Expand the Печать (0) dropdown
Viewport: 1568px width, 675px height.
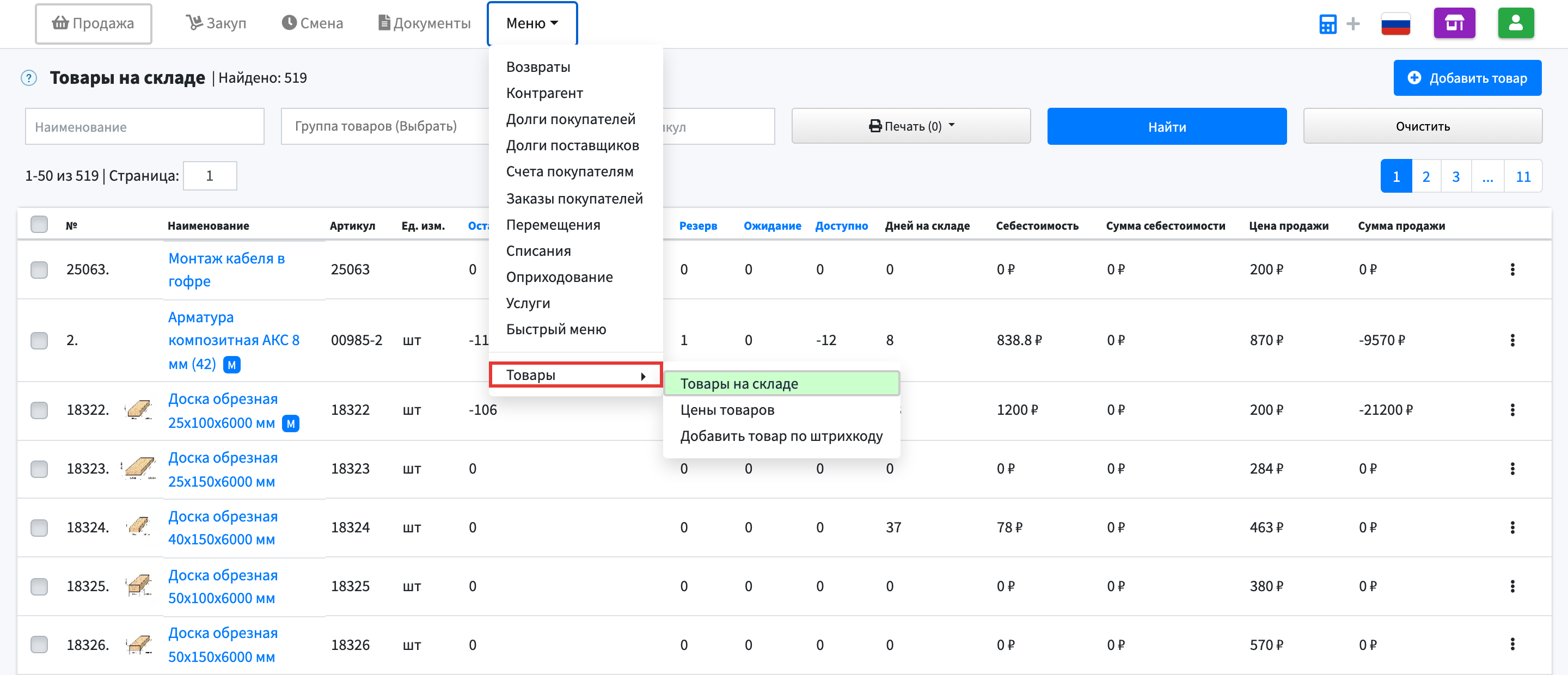coord(911,126)
